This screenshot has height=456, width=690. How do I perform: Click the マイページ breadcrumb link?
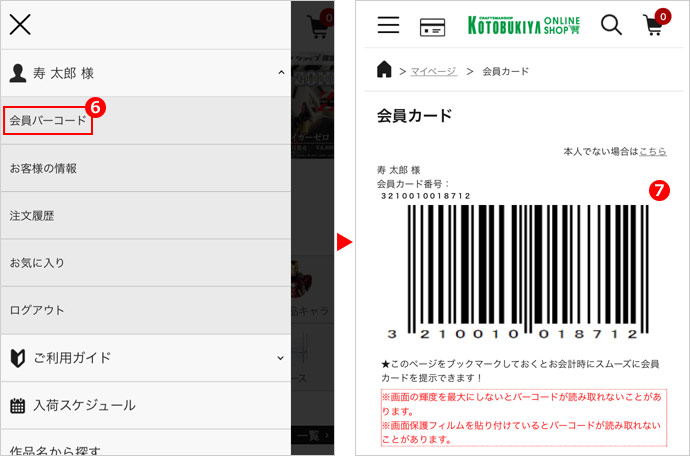433,71
